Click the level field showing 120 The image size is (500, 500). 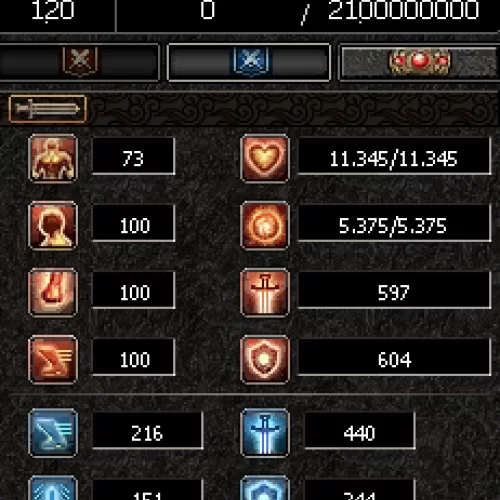(x=53, y=12)
